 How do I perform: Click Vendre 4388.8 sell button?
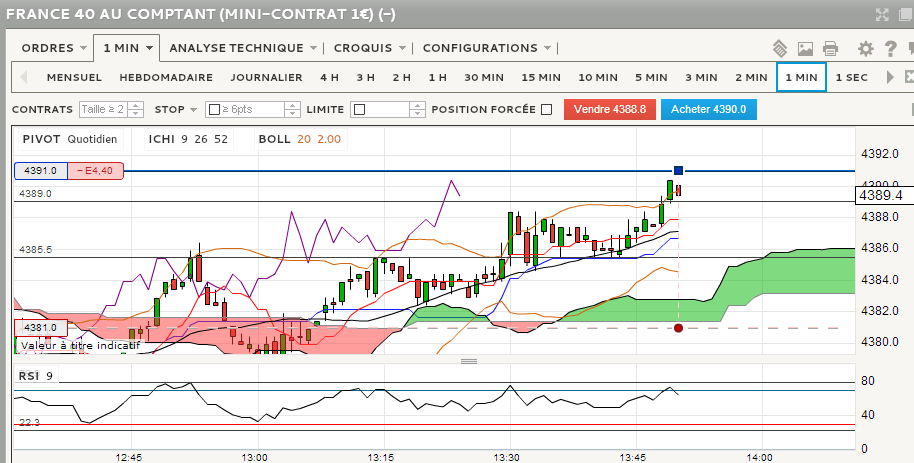(x=610, y=110)
